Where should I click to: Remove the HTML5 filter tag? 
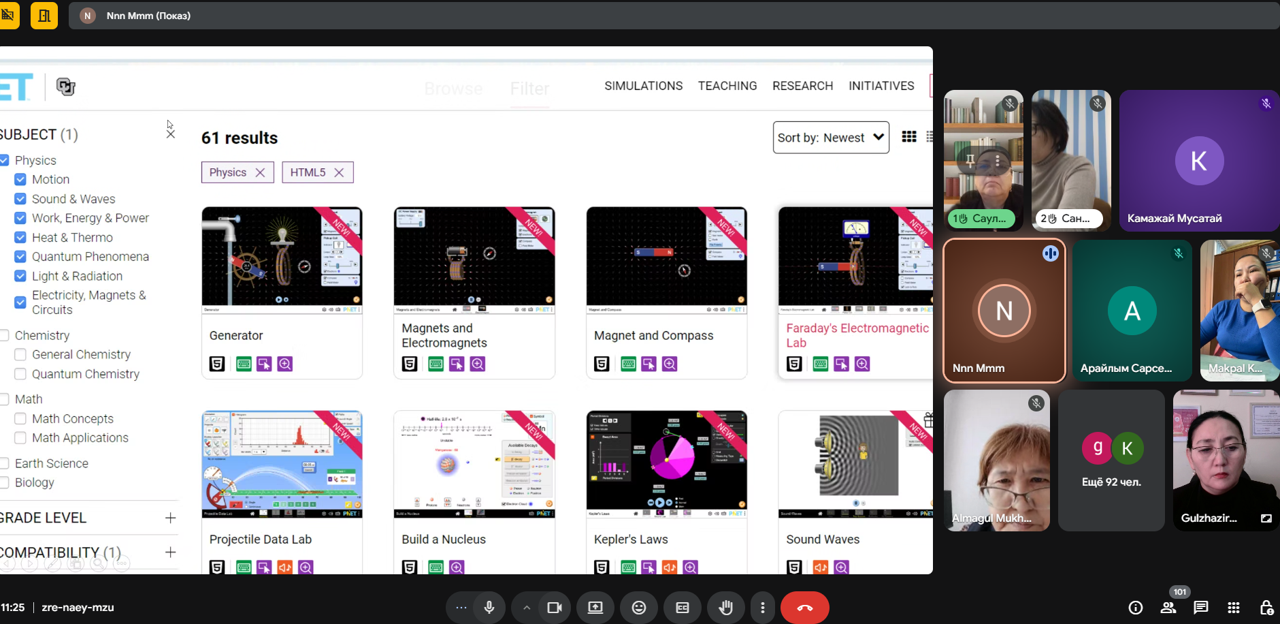click(x=339, y=173)
